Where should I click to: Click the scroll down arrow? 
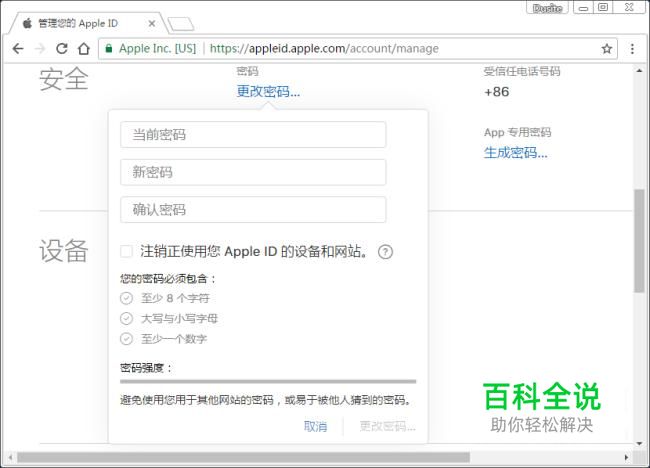[639, 444]
